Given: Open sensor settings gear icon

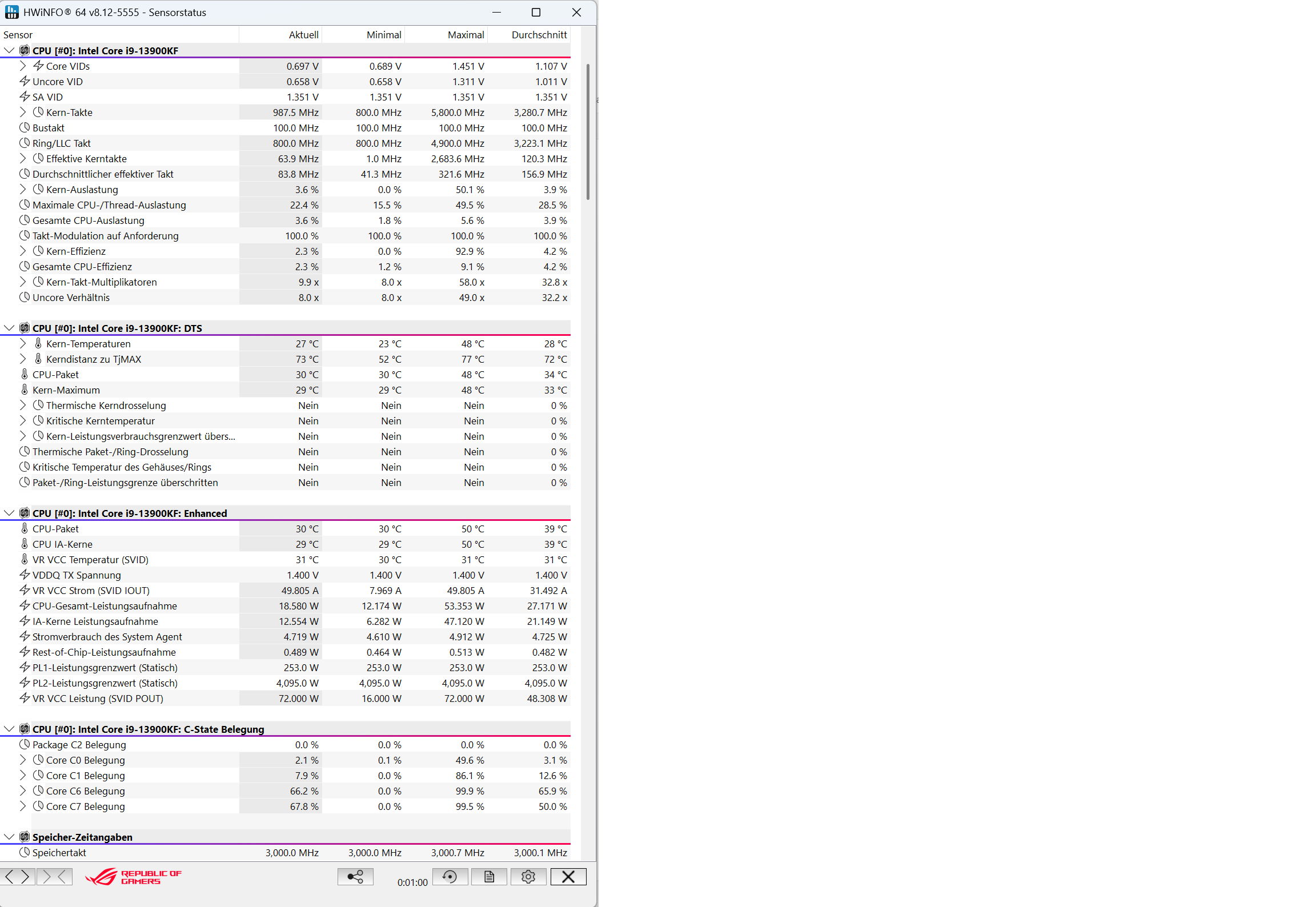Looking at the screenshot, I should click(528, 877).
